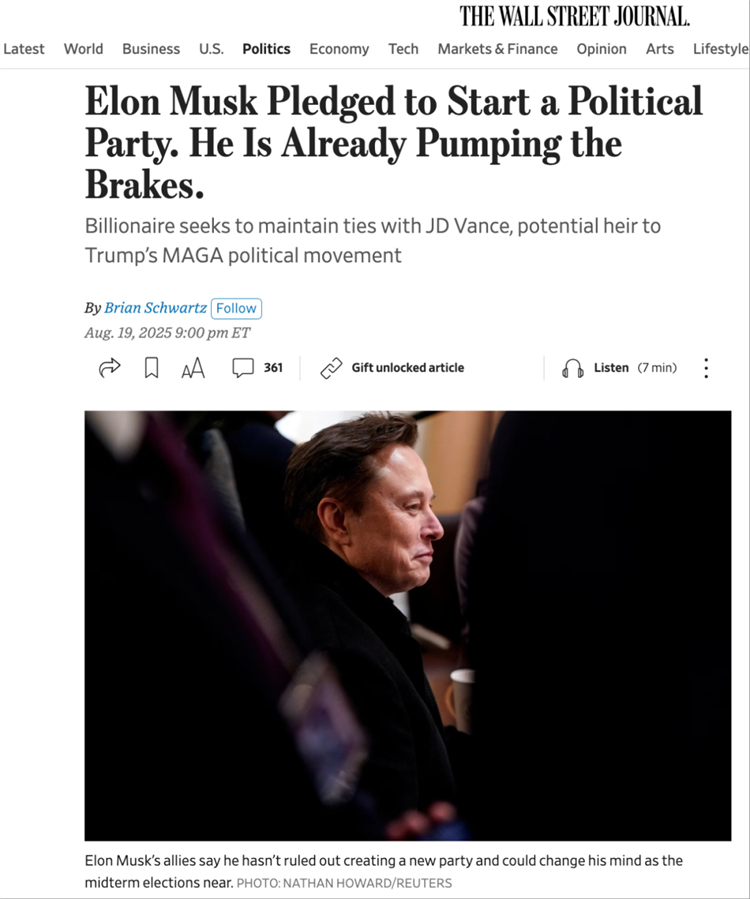Select the Tech navigation item

pyautogui.click(x=404, y=48)
